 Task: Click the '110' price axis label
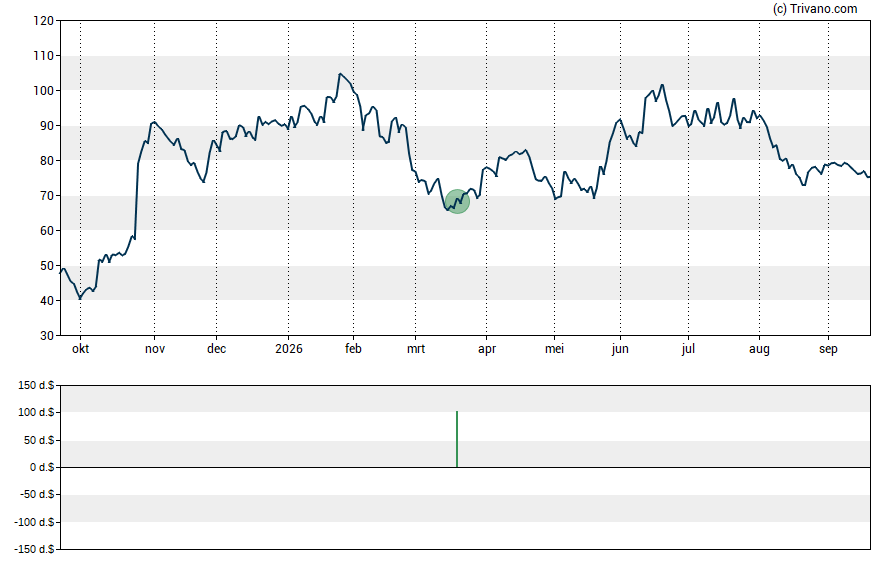44,56
